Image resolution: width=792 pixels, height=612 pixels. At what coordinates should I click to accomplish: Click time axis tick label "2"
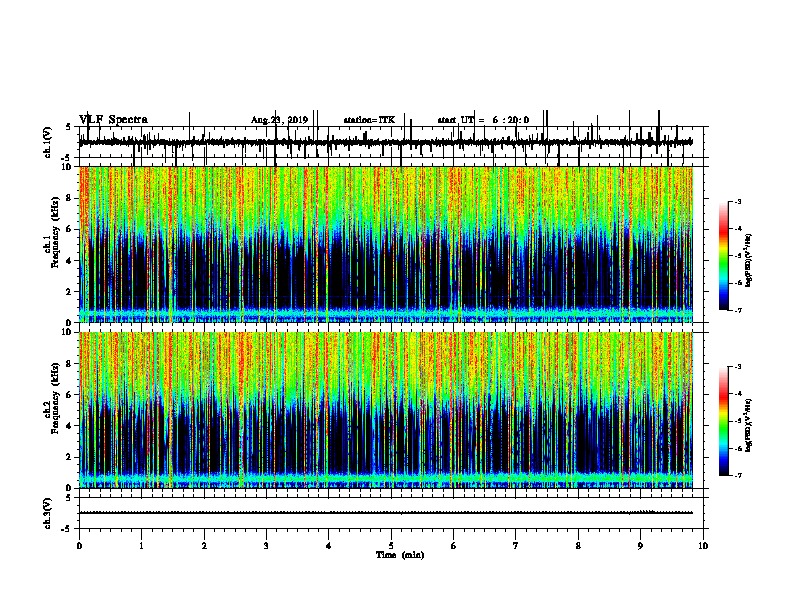click(204, 546)
